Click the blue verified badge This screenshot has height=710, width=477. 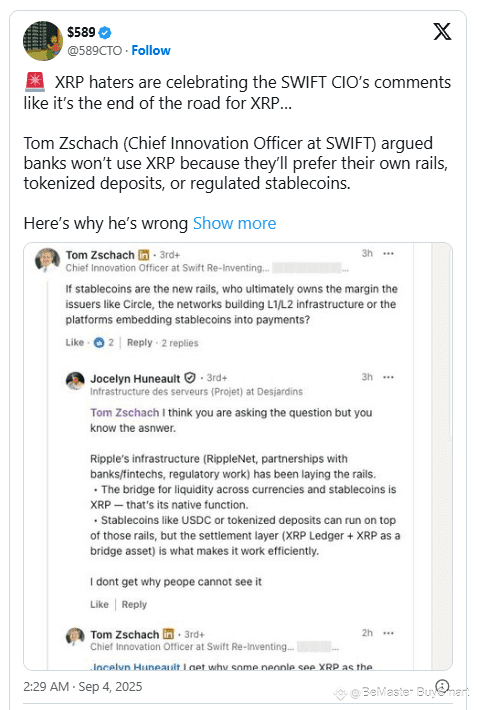point(105,33)
